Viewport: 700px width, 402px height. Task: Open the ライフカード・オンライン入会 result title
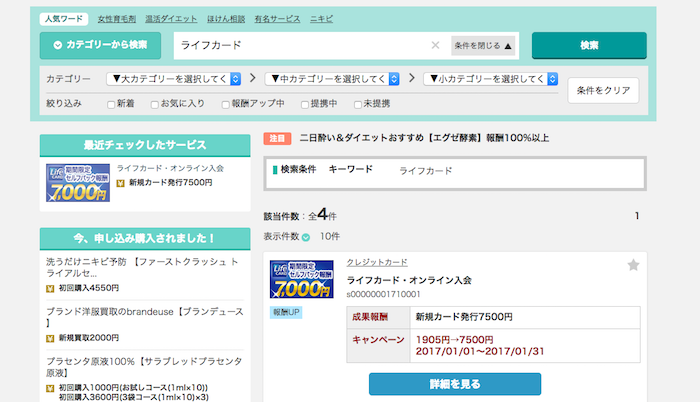[x=409, y=280]
